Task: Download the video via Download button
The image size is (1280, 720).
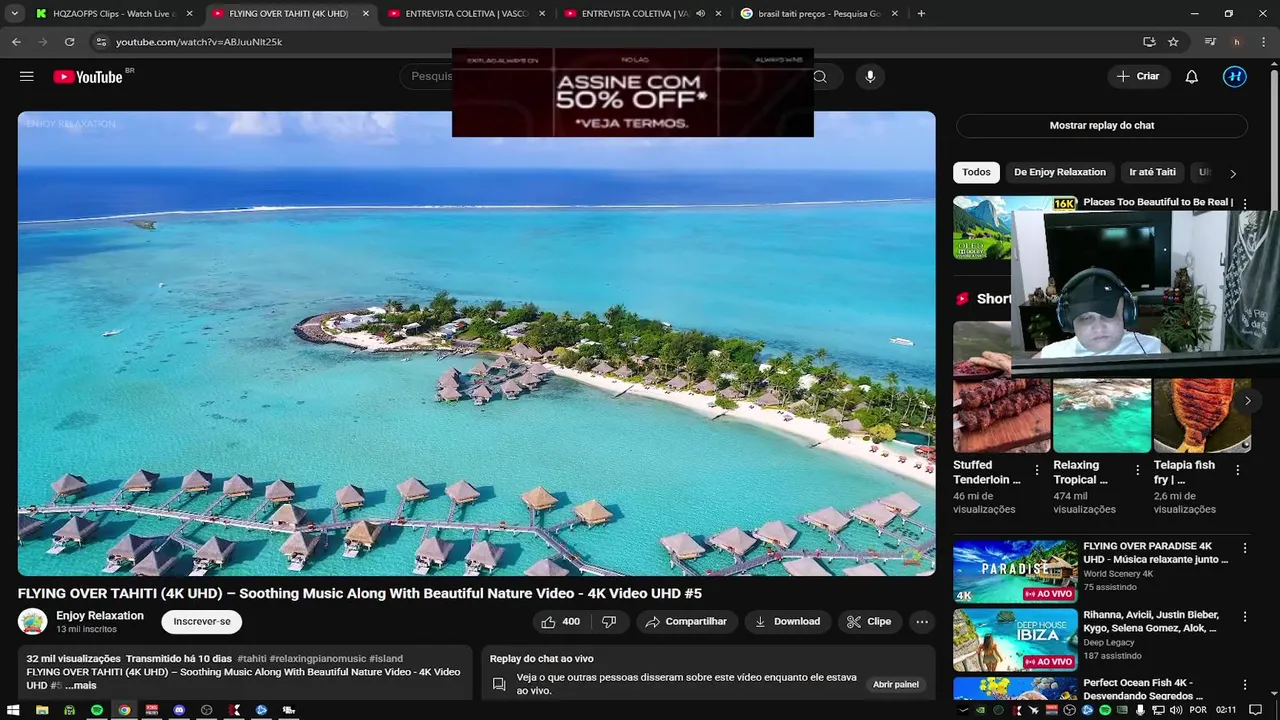Action: click(787, 621)
